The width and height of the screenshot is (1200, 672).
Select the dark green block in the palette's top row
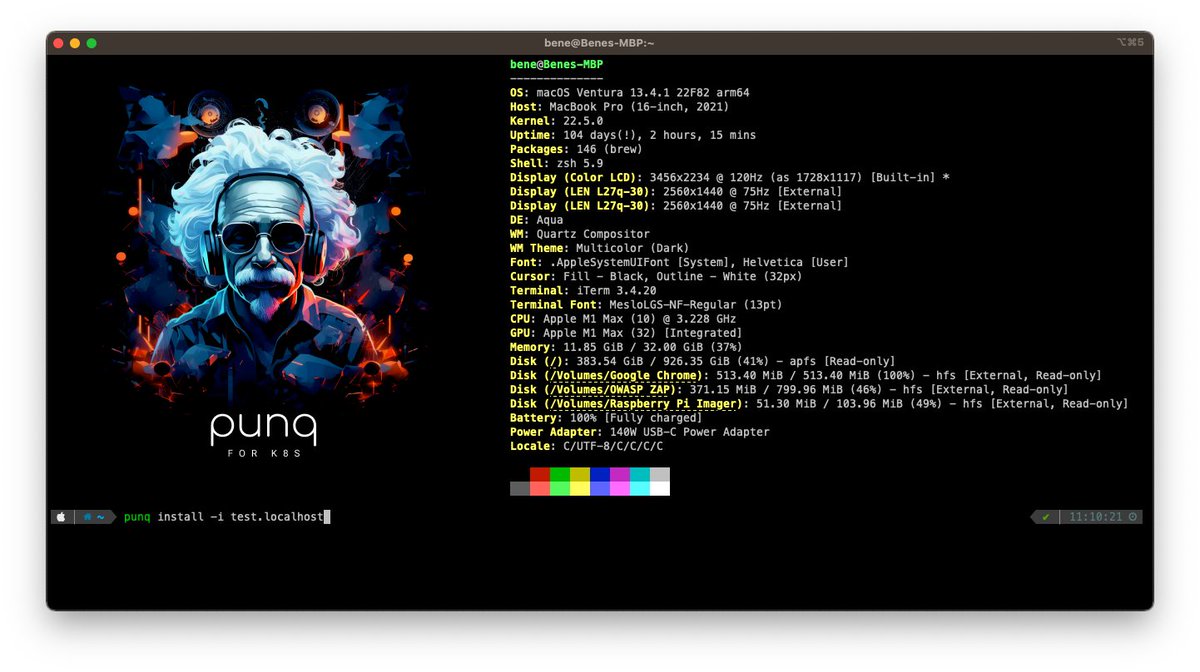tap(560, 474)
